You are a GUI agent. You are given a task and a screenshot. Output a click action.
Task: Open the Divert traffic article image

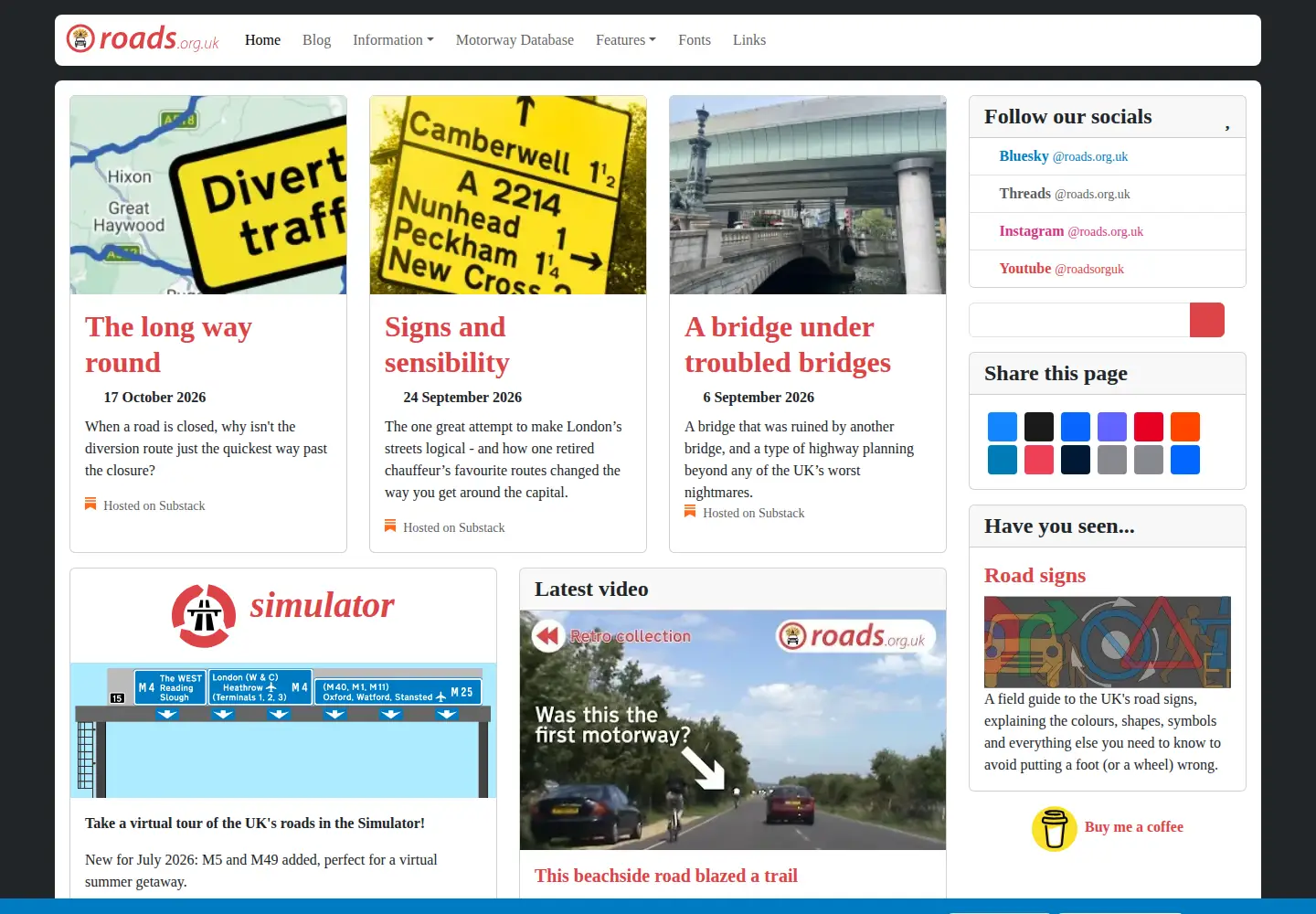click(208, 195)
